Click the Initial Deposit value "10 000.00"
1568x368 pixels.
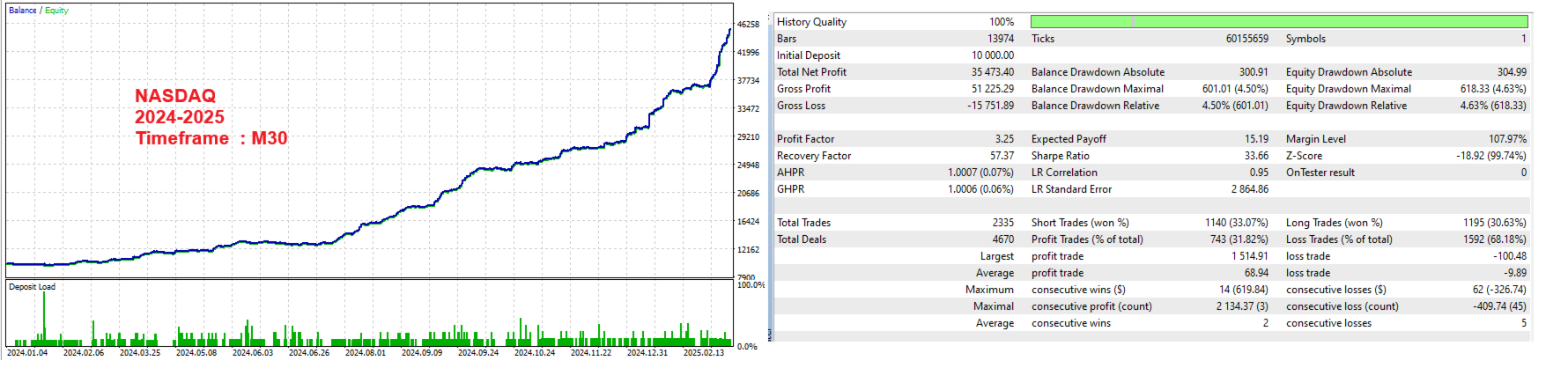[x=993, y=55]
